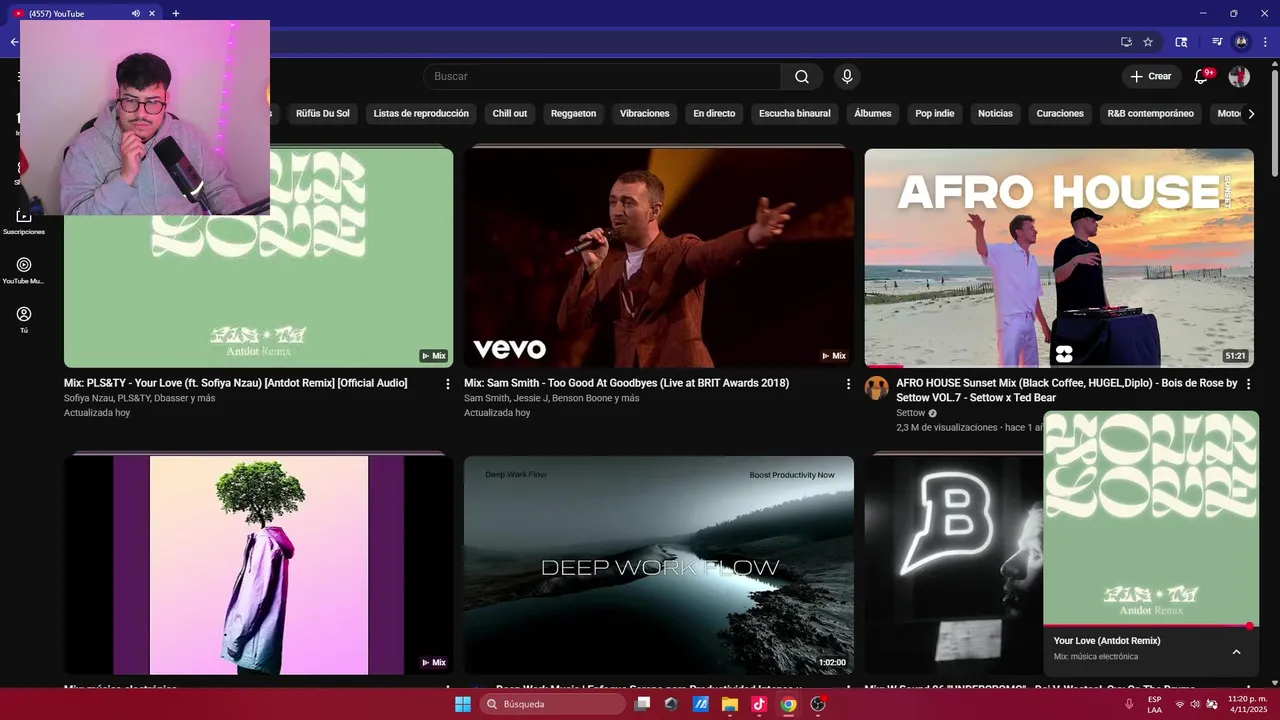The height and width of the screenshot is (720, 1280).
Task: Open the Sam Smith vevo thumbnail
Action: coord(659,258)
